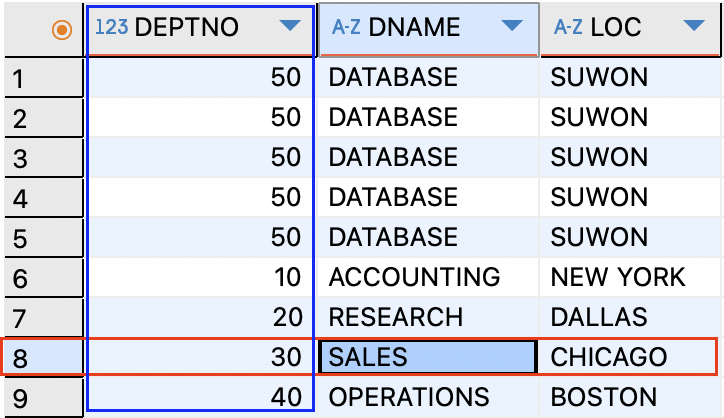The width and height of the screenshot is (724, 418).
Task: Click DEPTNO 50 cell in row 4
Action: tap(200, 197)
